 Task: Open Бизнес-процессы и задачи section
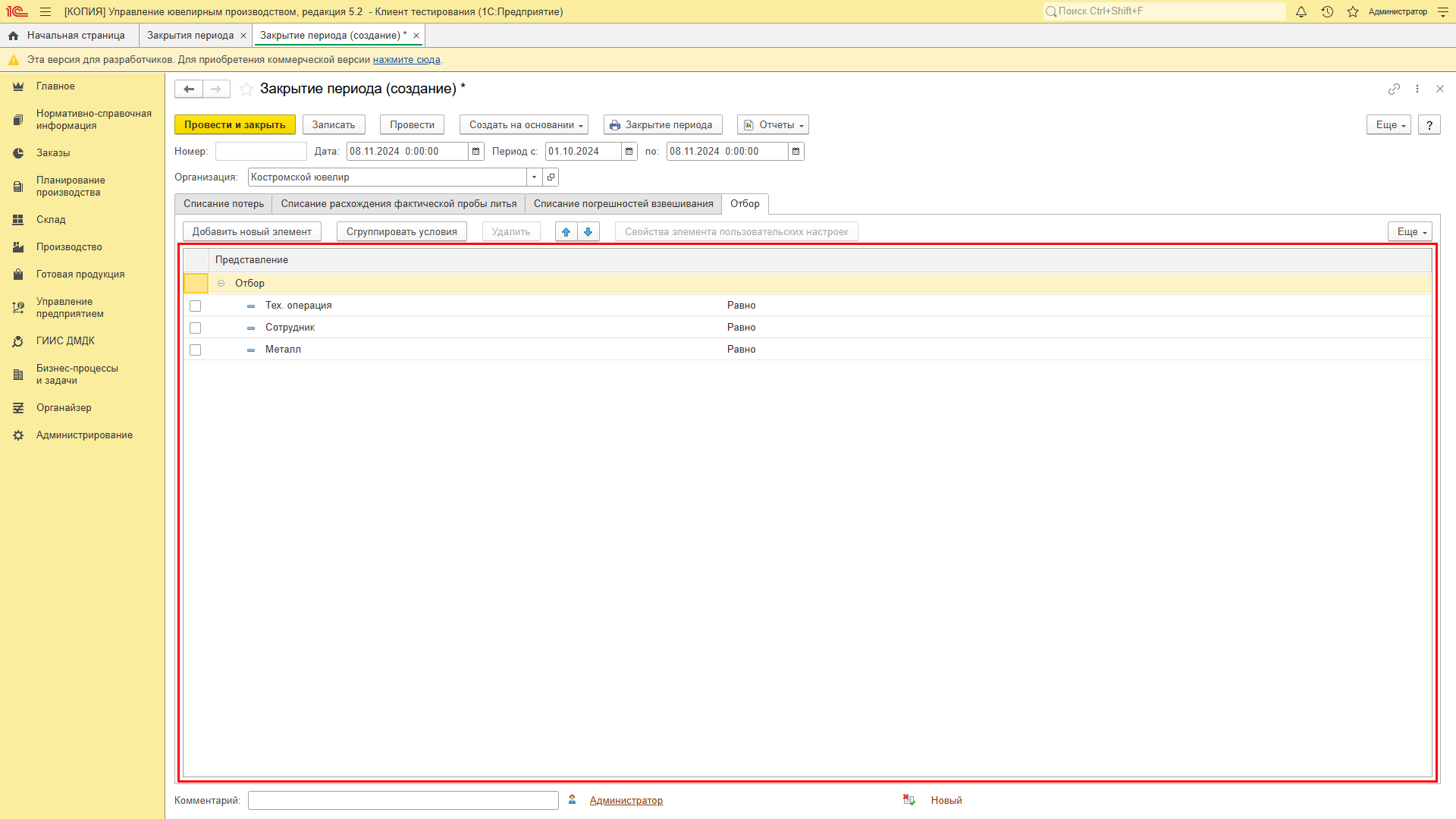pyautogui.click(x=82, y=375)
